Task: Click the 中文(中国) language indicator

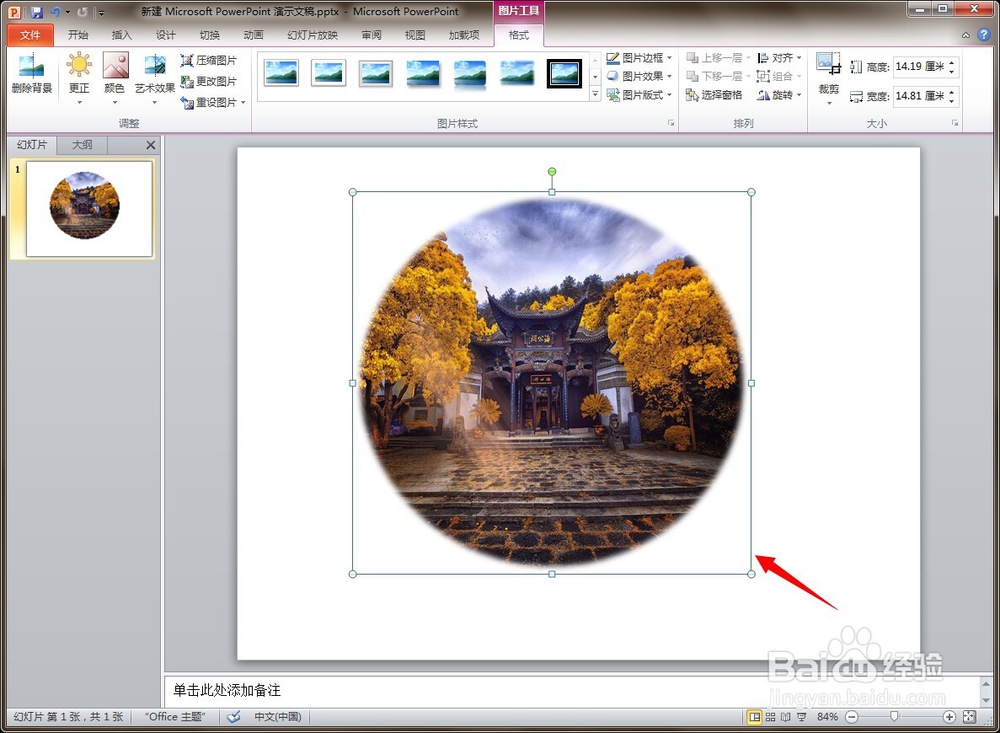Action: pyautogui.click(x=277, y=717)
